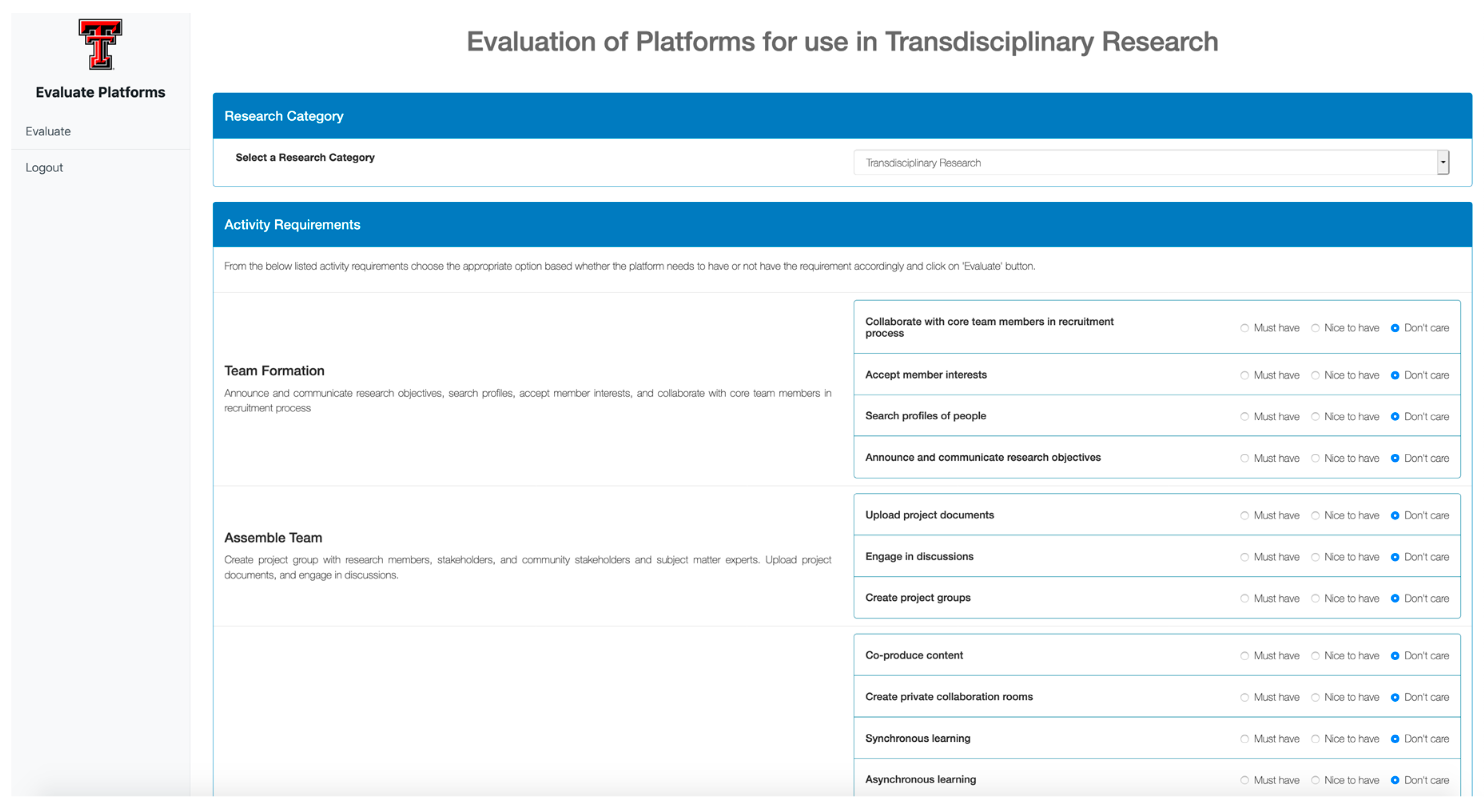Open the Research Category dropdown arrow

(x=1442, y=163)
